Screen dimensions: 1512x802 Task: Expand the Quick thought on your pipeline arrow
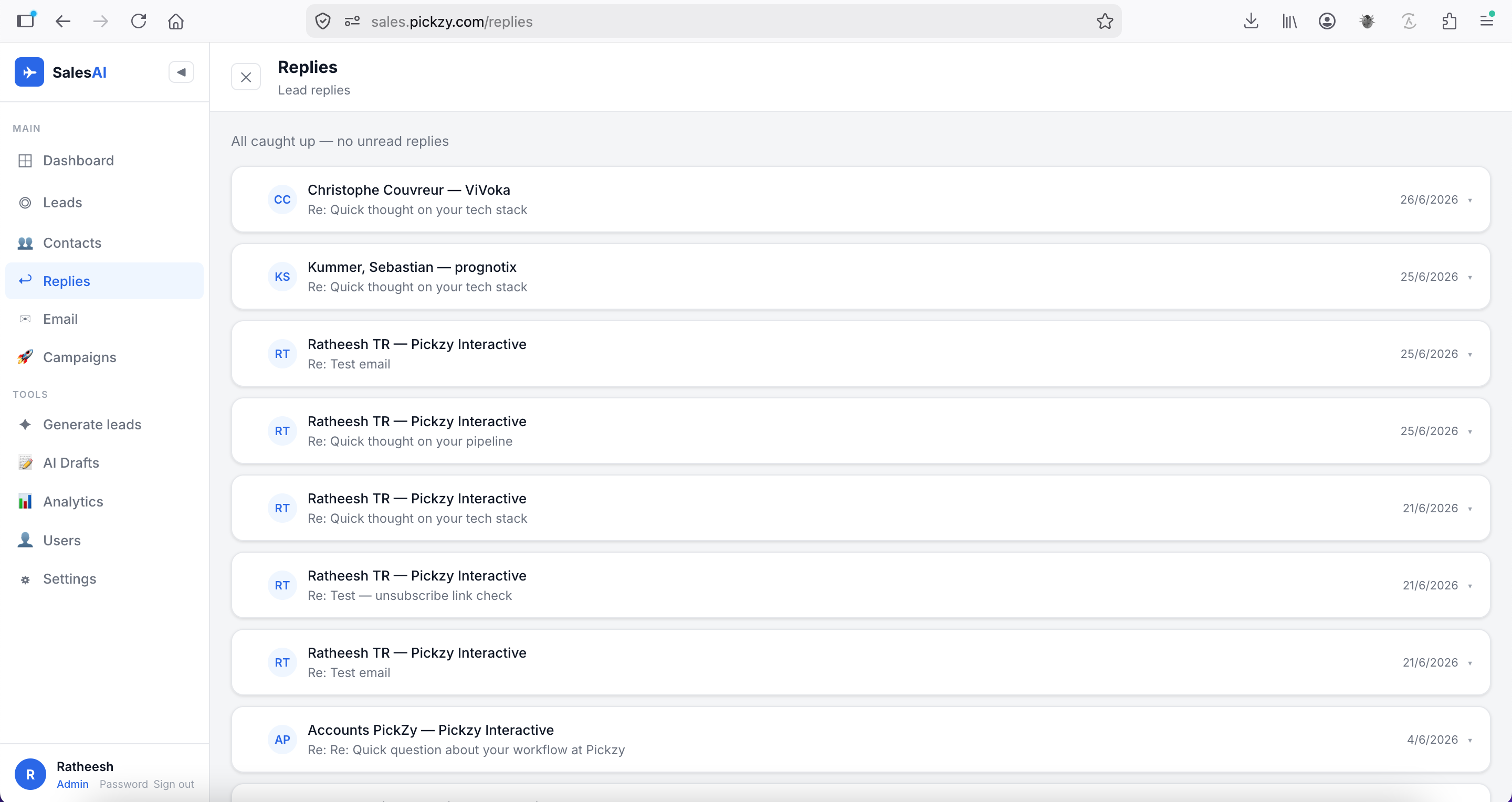click(1471, 432)
